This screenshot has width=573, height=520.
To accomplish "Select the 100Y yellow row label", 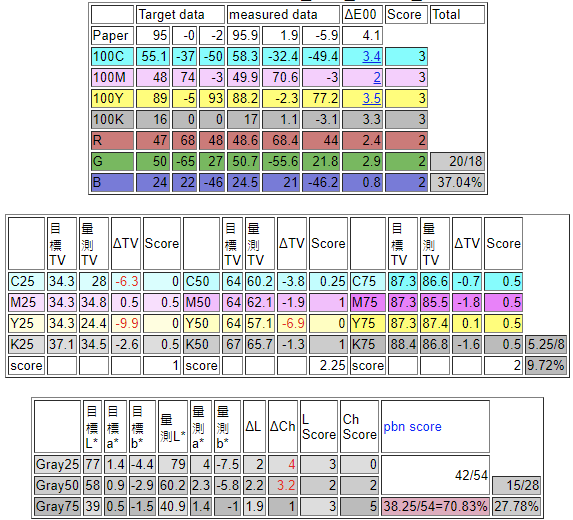I will click(113, 98).
